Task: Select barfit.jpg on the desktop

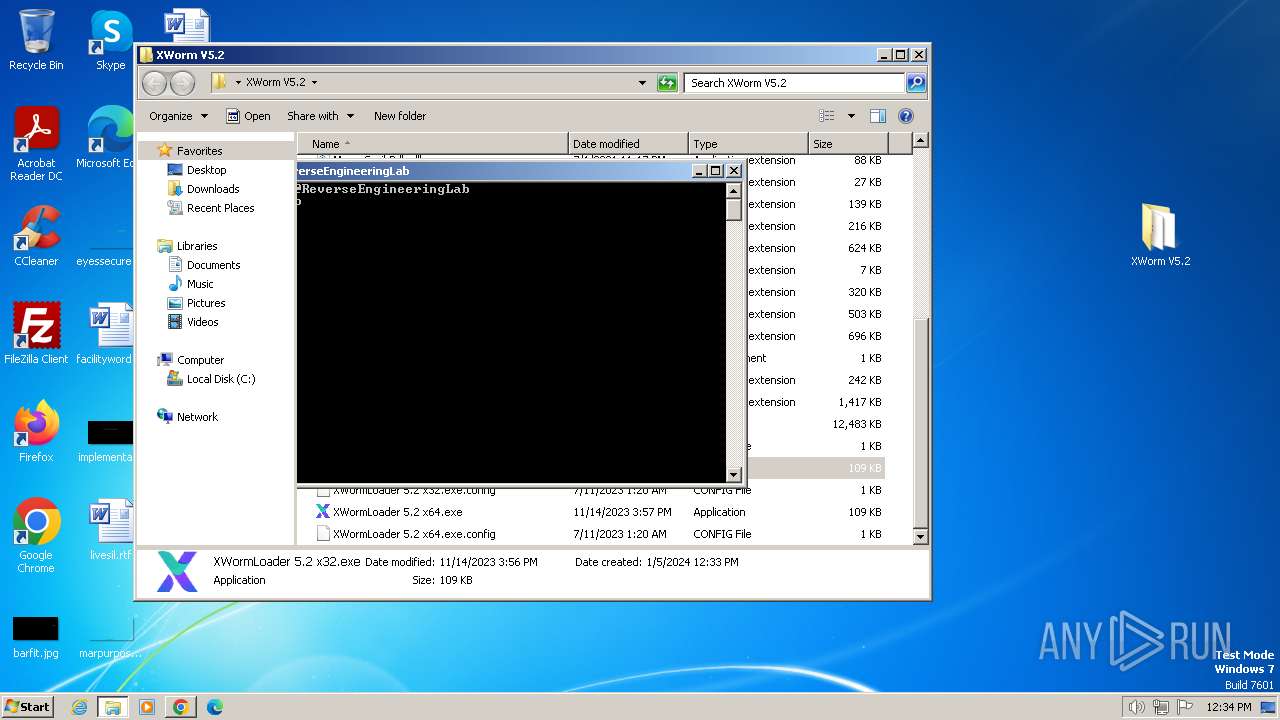Action: [x=36, y=637]
